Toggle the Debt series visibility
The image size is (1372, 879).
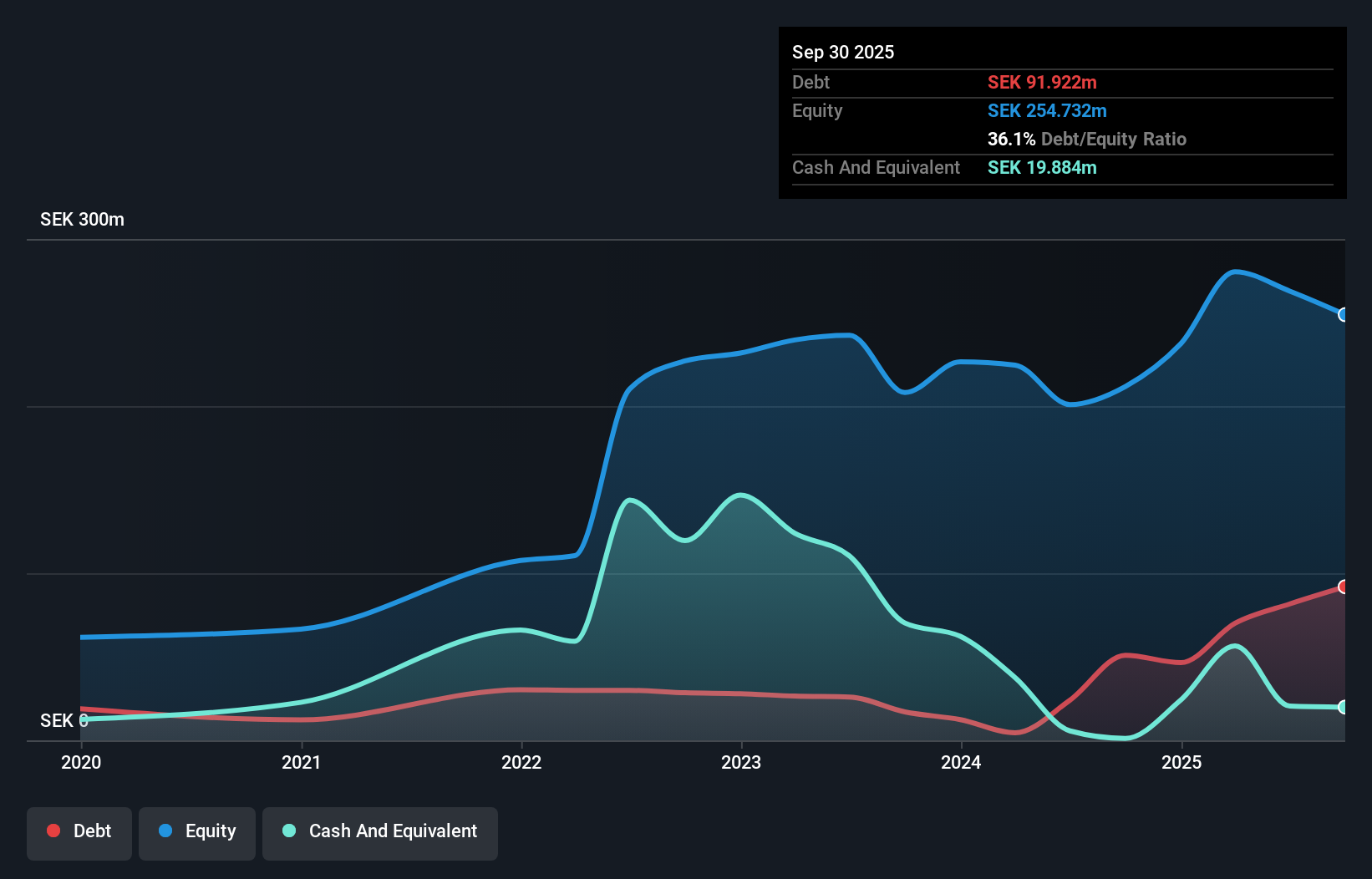point(79,833)
